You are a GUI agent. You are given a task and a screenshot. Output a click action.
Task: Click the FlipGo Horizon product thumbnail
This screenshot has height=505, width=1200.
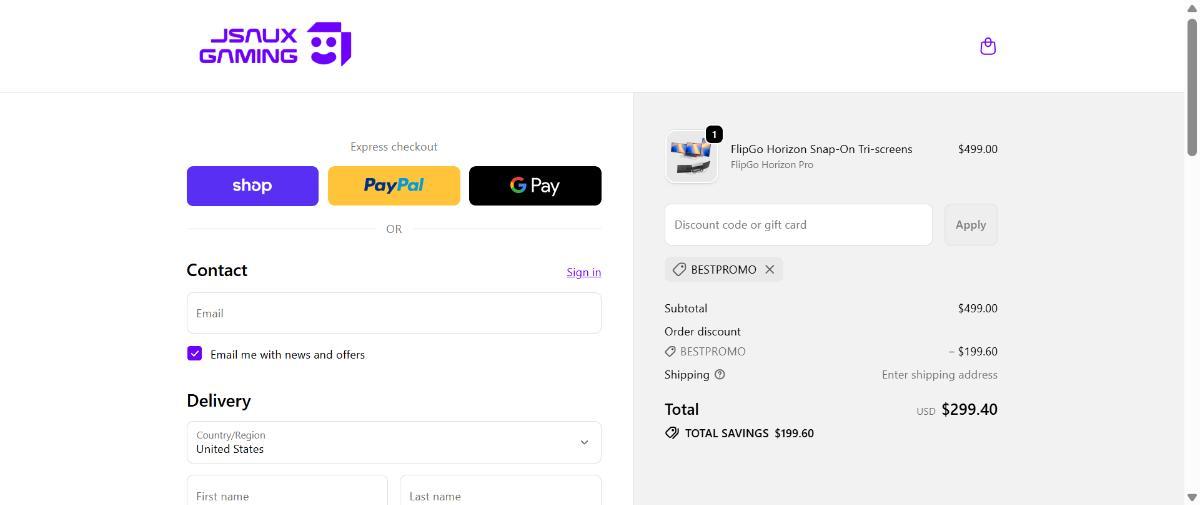pos(692,157)
